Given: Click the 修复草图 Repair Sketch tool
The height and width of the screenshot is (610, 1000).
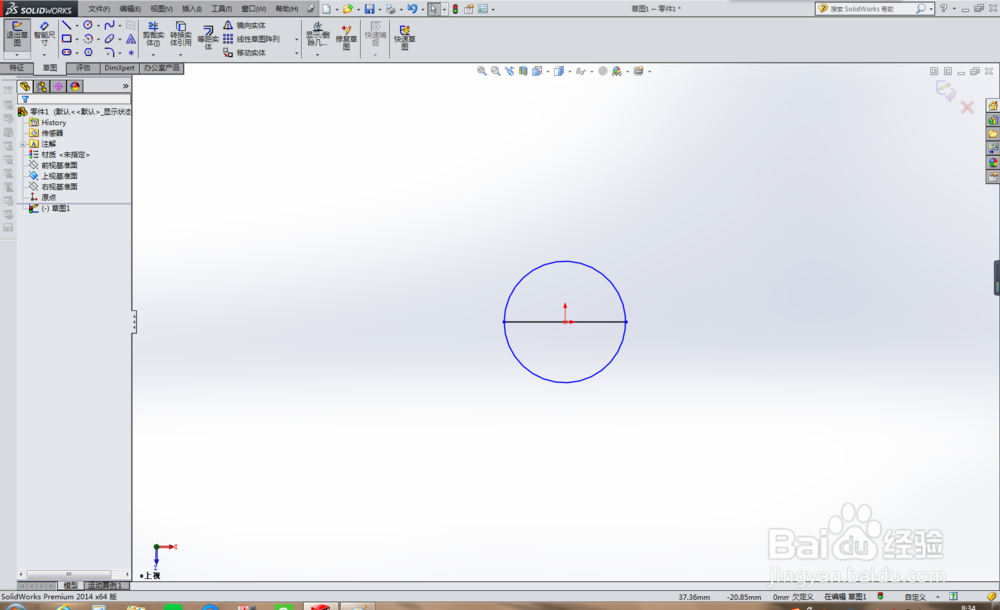Looking at the screenshot, I should point(346,37).
